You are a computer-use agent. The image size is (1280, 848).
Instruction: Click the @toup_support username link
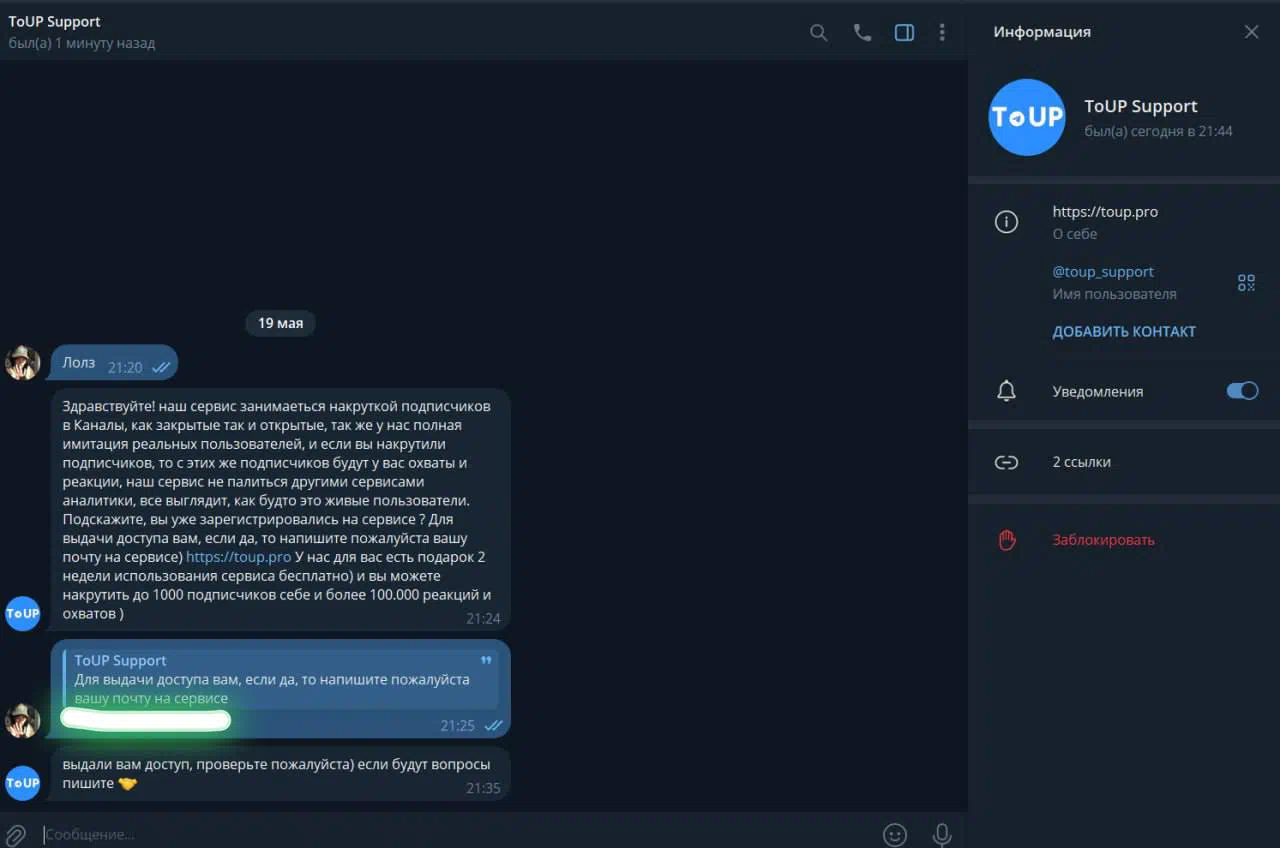click(x=1103, y=272)
